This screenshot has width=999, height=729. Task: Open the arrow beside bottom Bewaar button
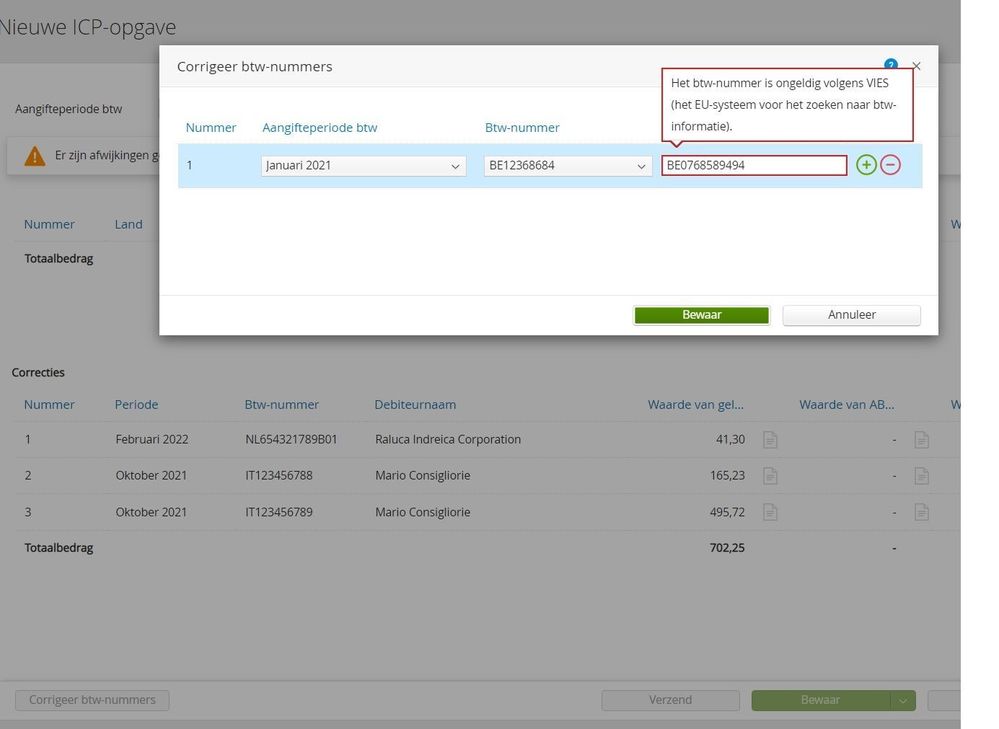click(x=903, y=700)
